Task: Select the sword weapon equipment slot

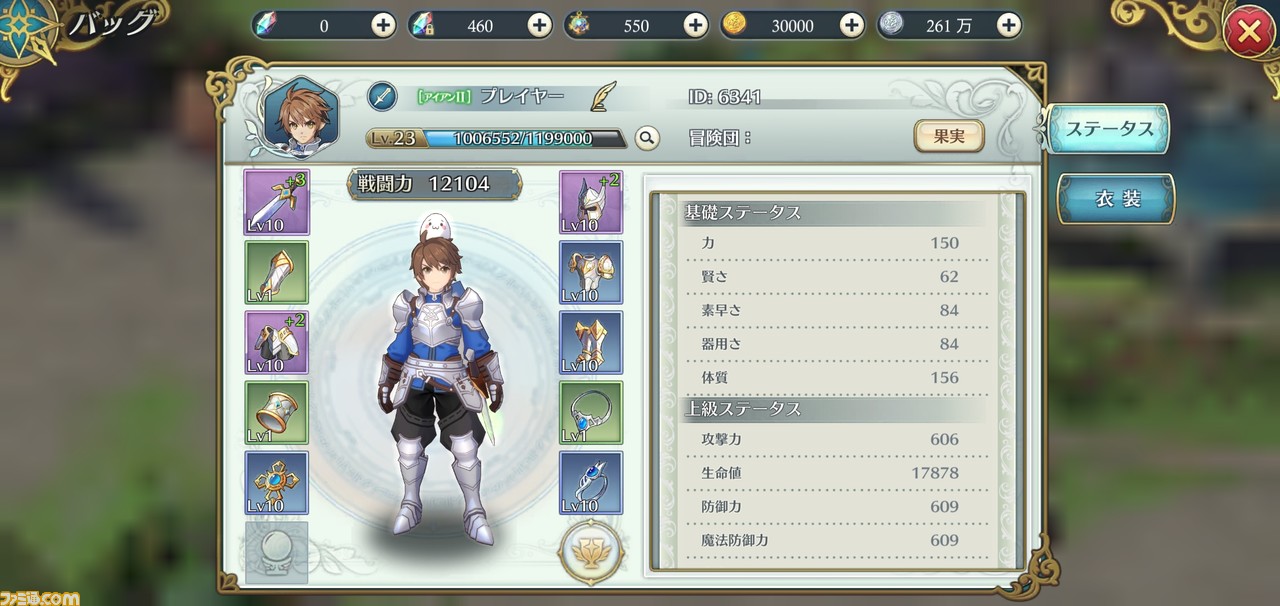Action: 276,202
